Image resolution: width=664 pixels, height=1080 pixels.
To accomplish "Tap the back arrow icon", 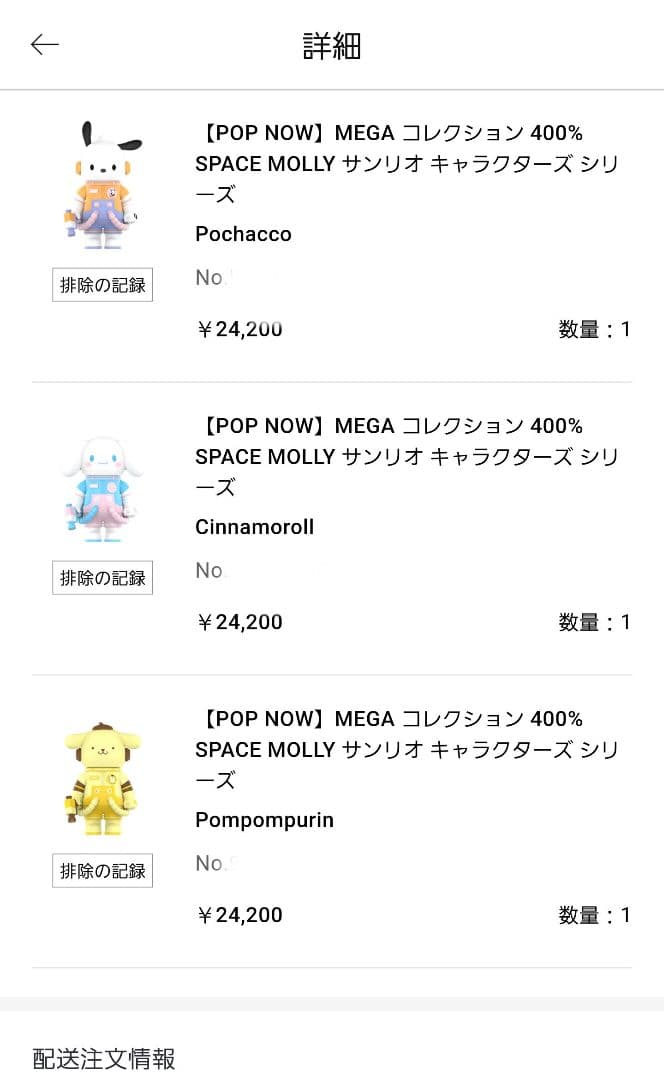I will click(x=45, y=45).
